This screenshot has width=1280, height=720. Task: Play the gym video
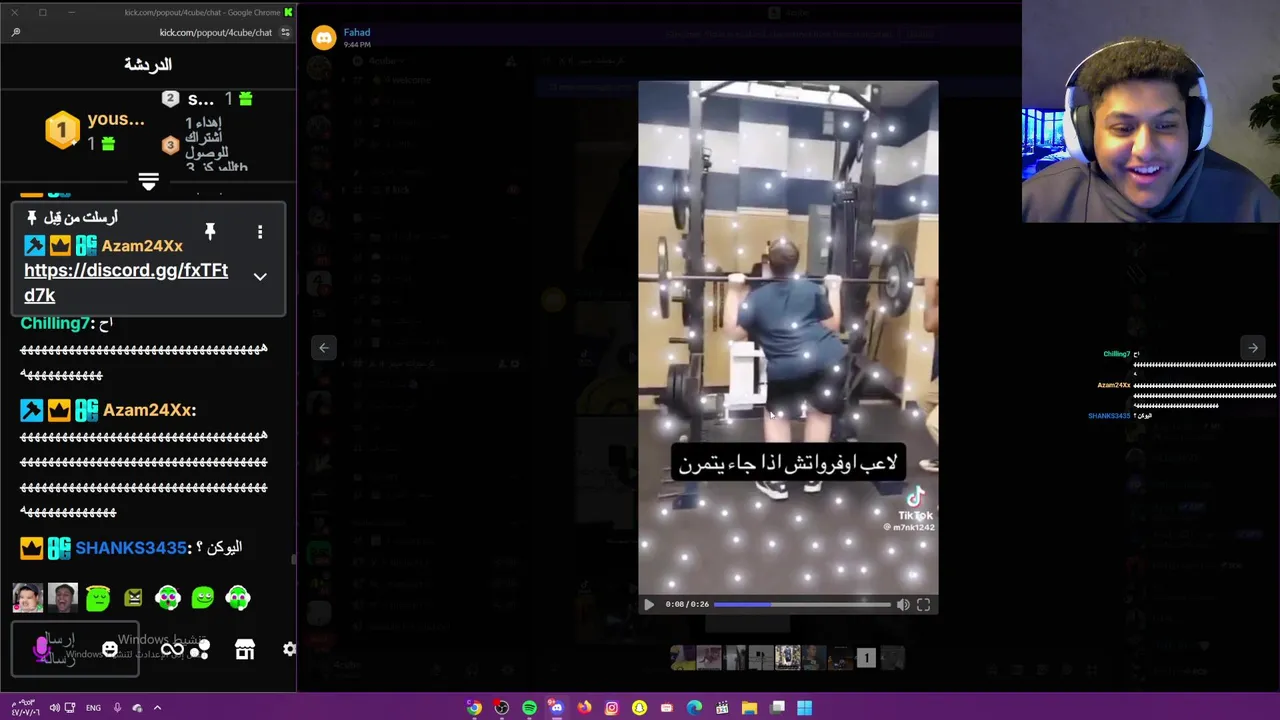[648, 604]
